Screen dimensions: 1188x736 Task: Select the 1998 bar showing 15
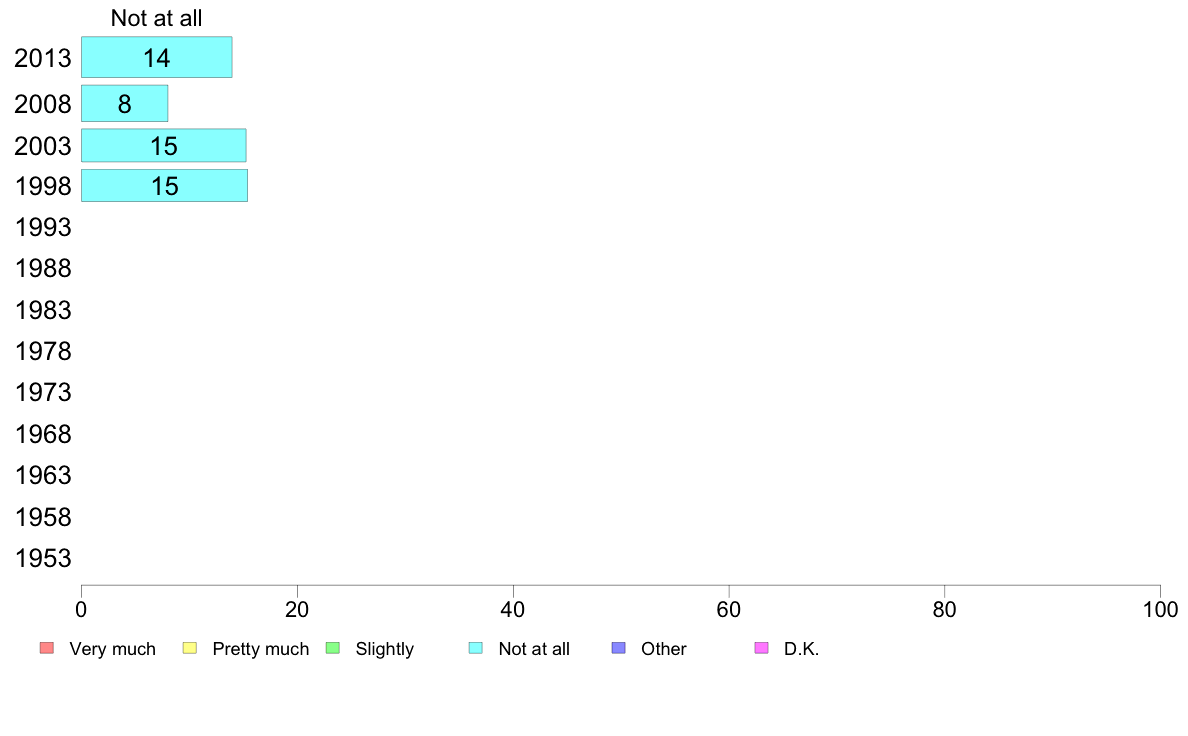pos(164,186)
